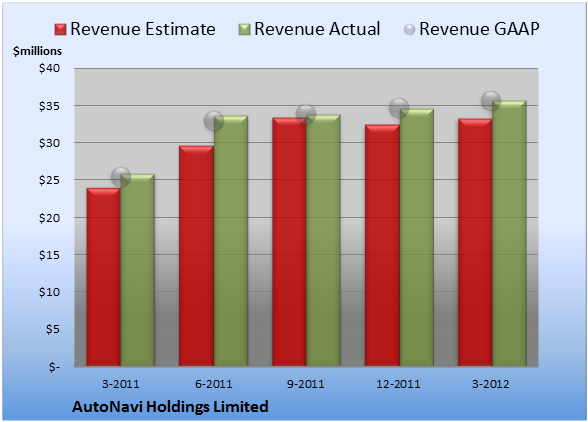The height and width of the screenshot is (422, 588).
Task: Click the '$10' y-axis label
Action: click(x=50, y=292)
